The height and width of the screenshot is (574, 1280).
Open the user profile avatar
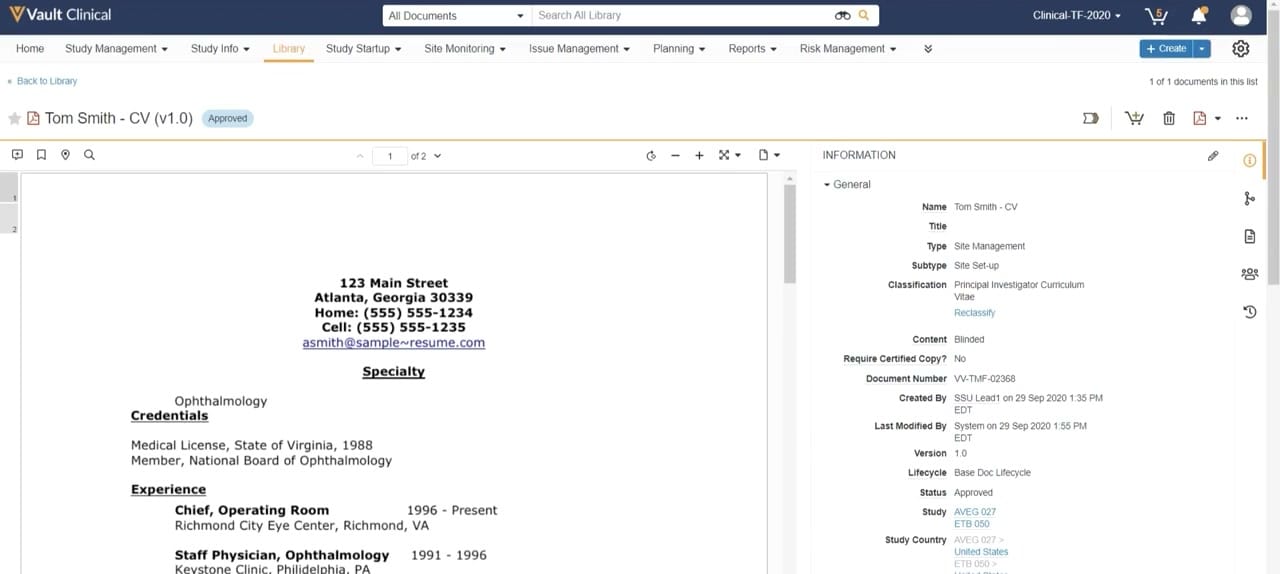pyautogui.click(x=1241, y=15)
